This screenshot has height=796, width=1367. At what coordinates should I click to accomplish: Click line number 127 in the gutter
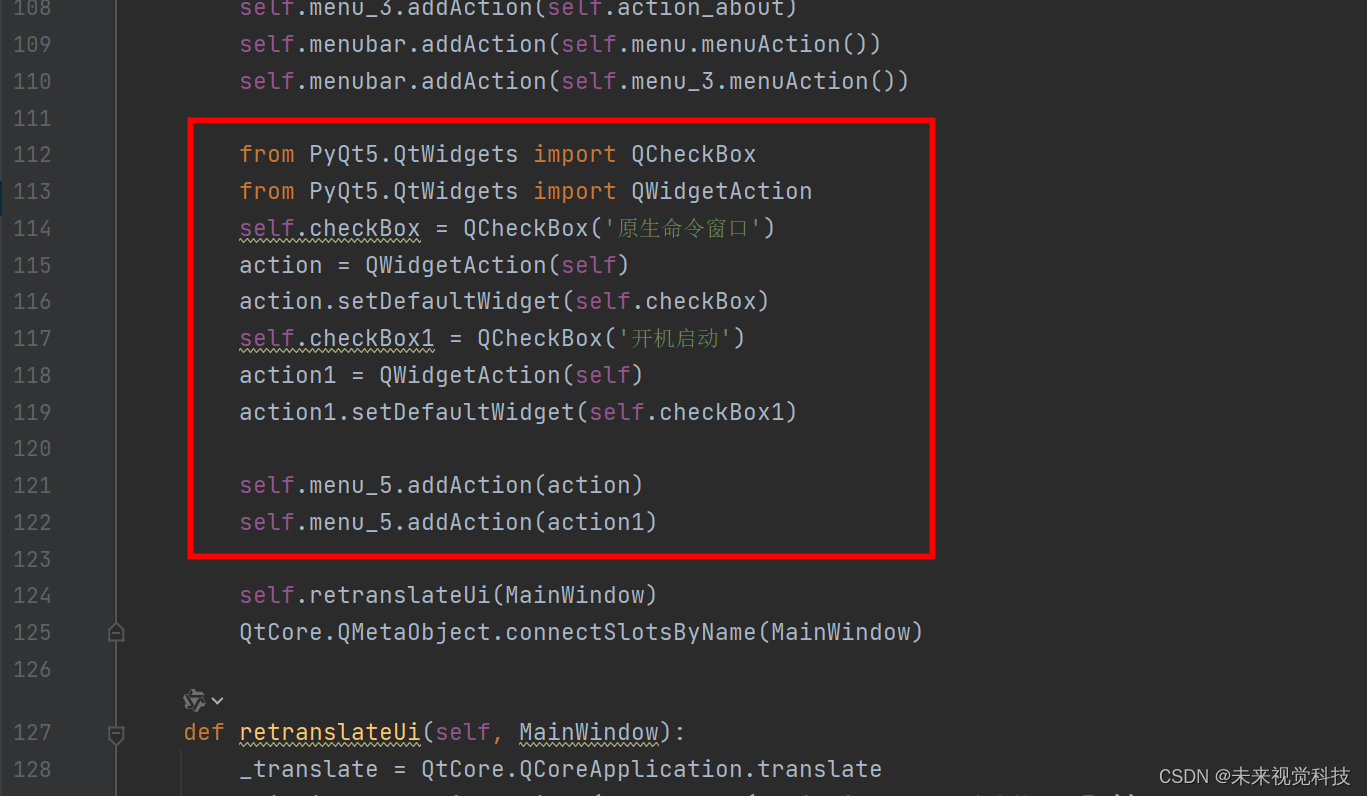(32, 733)
